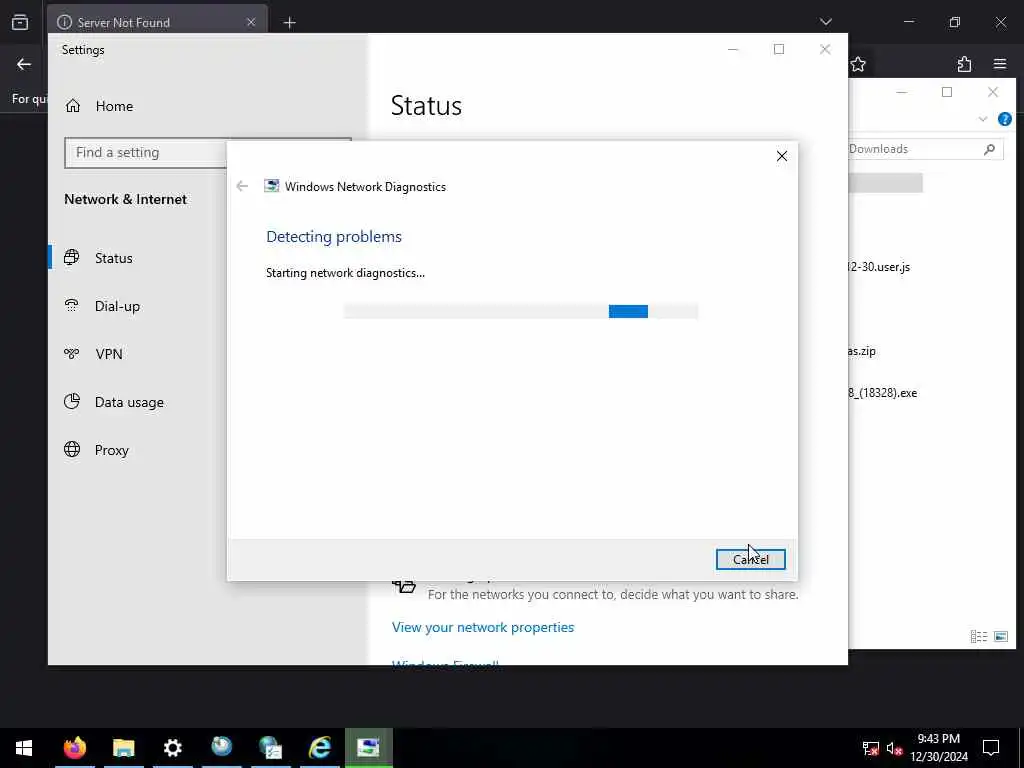The height and width of the screenshot is (768, 1024).
Task: Click the Home house icon in Settings
Action: tap(72, 106)
